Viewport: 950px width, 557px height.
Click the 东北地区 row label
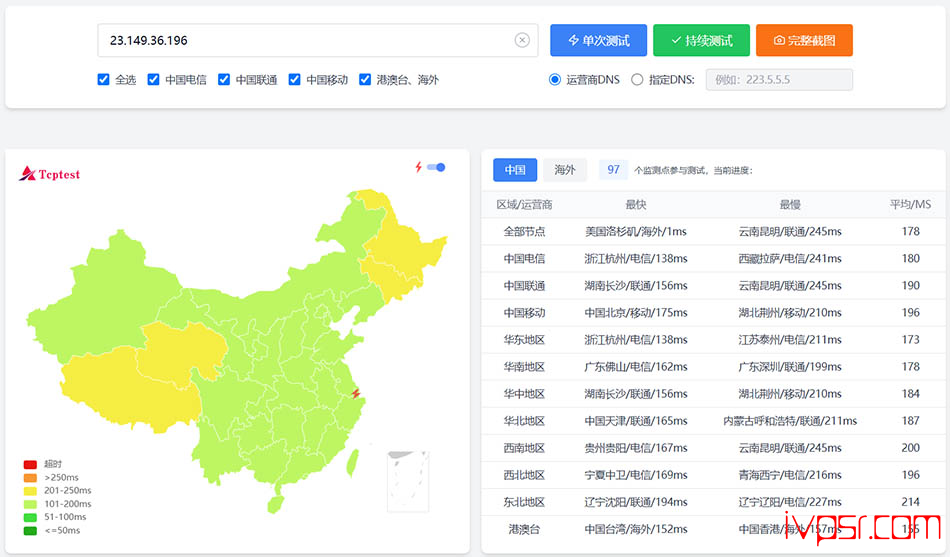524,502
